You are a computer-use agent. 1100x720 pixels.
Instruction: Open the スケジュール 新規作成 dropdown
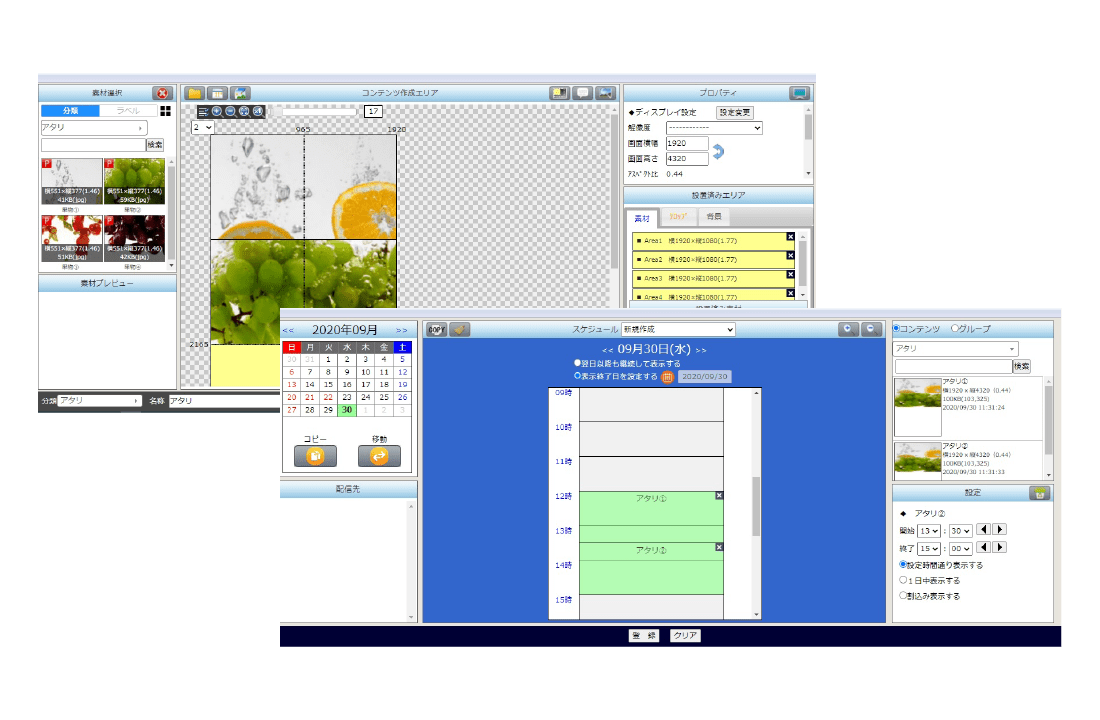click(678, 329)
